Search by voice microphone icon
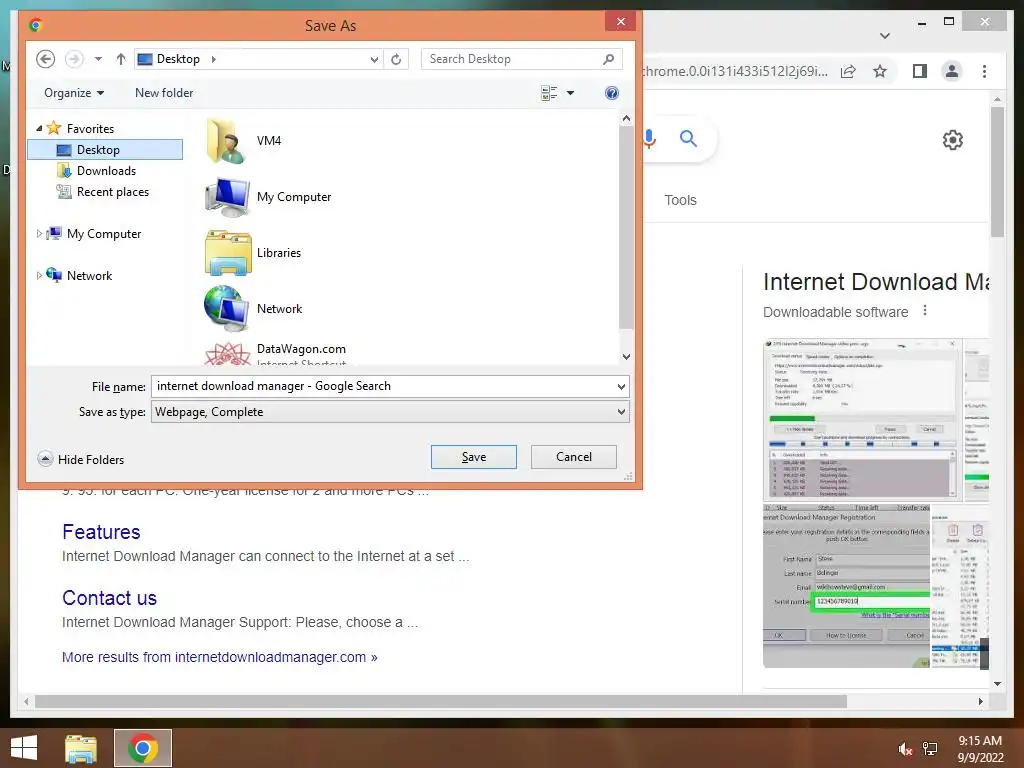The width and height of the screenshot is (1024, 768). pyautogui.click(x=650, y=138)
